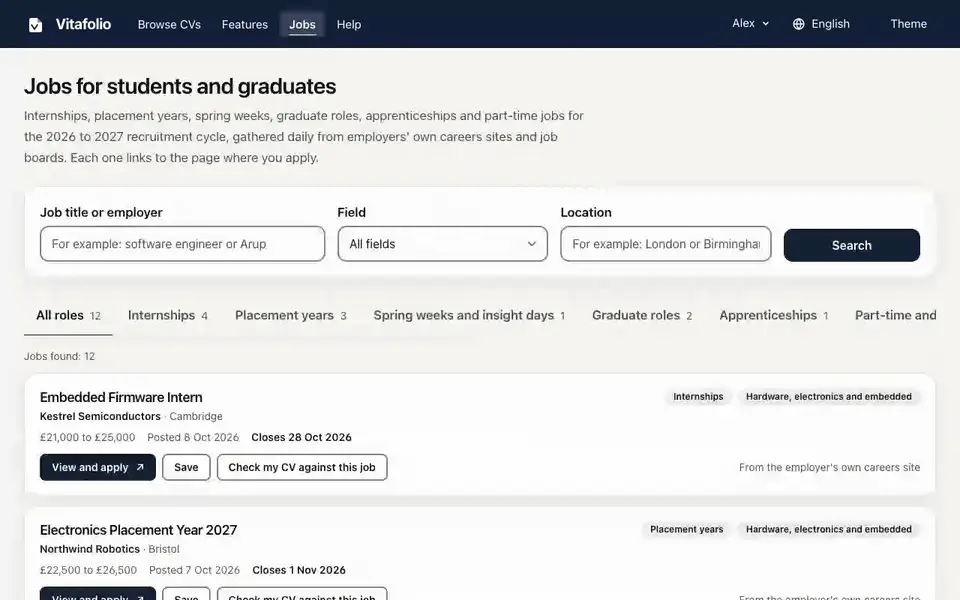Image resolution: width=960 pixels, height=600 pixels.
Task: Click the Theme button
Action: pyautogui.click(x=908, y=24)
